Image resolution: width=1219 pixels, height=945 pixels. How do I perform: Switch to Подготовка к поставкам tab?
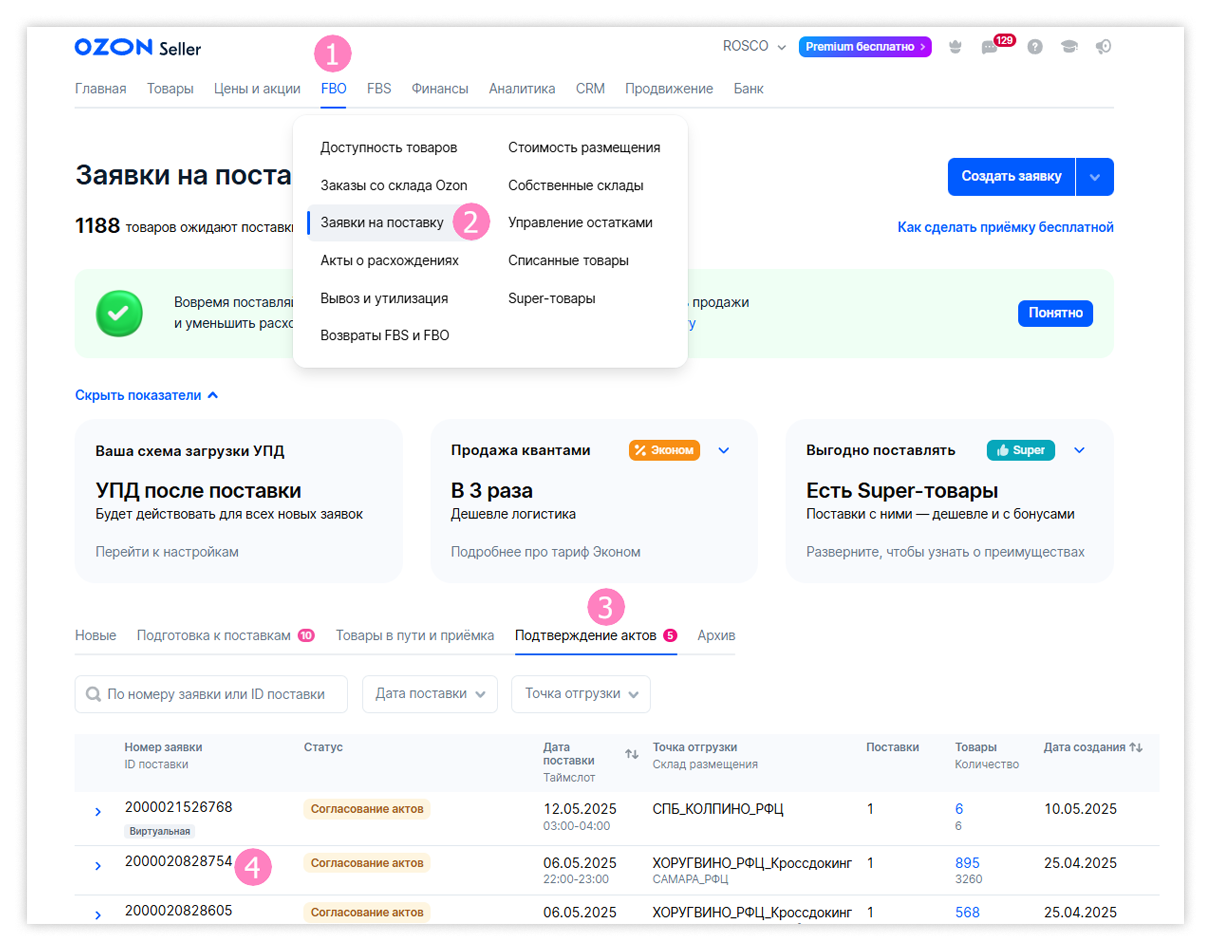coord(226,635)
